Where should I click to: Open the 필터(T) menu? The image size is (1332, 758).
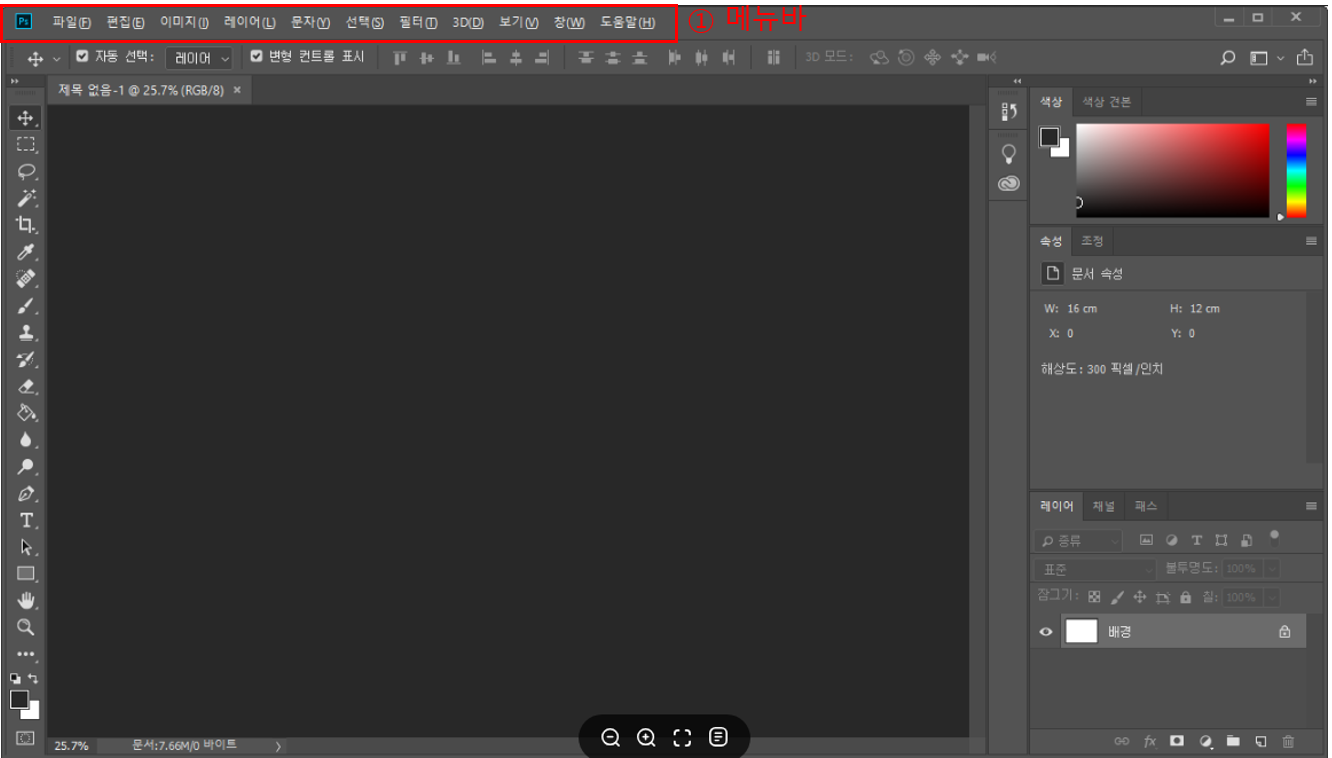point(418,22)
